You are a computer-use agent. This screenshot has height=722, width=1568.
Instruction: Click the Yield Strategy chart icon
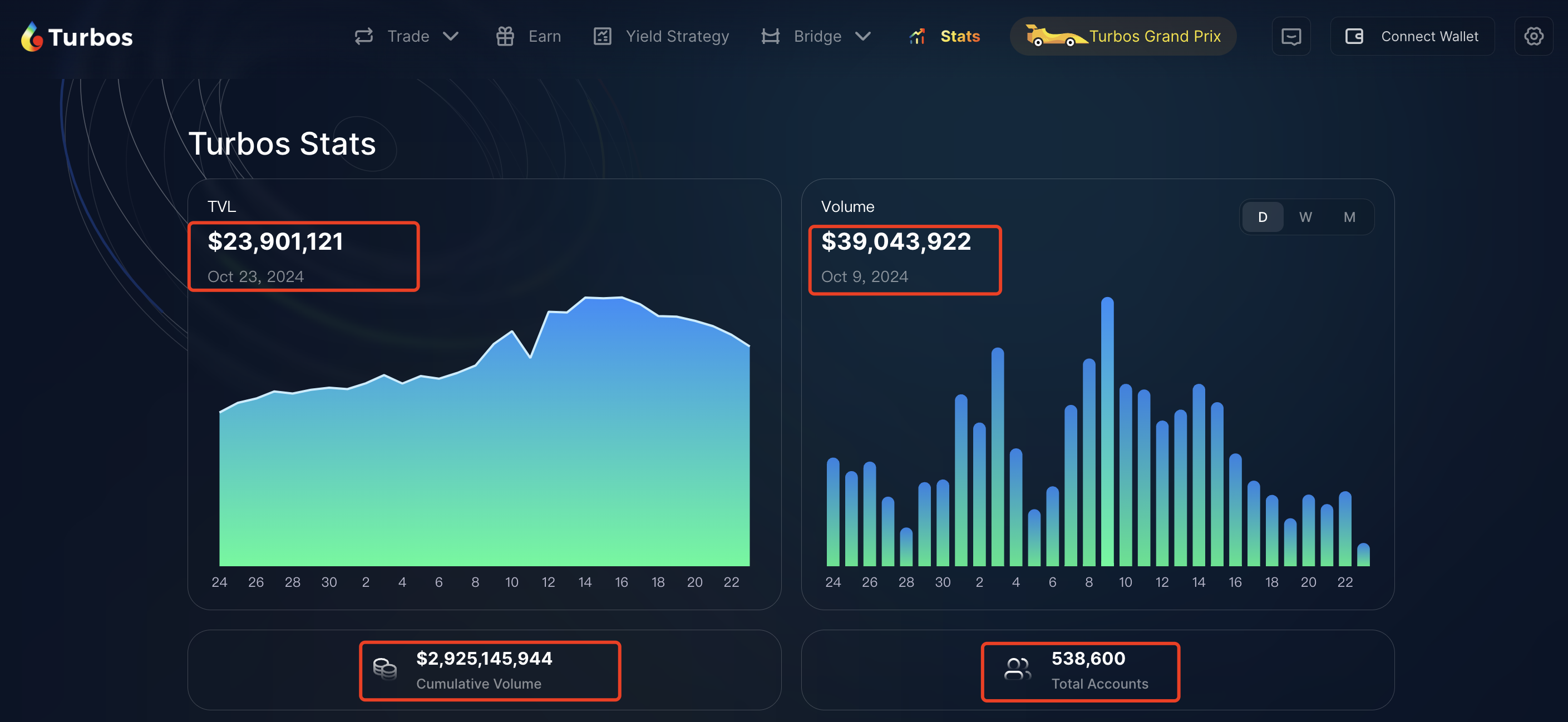point(602,37)
